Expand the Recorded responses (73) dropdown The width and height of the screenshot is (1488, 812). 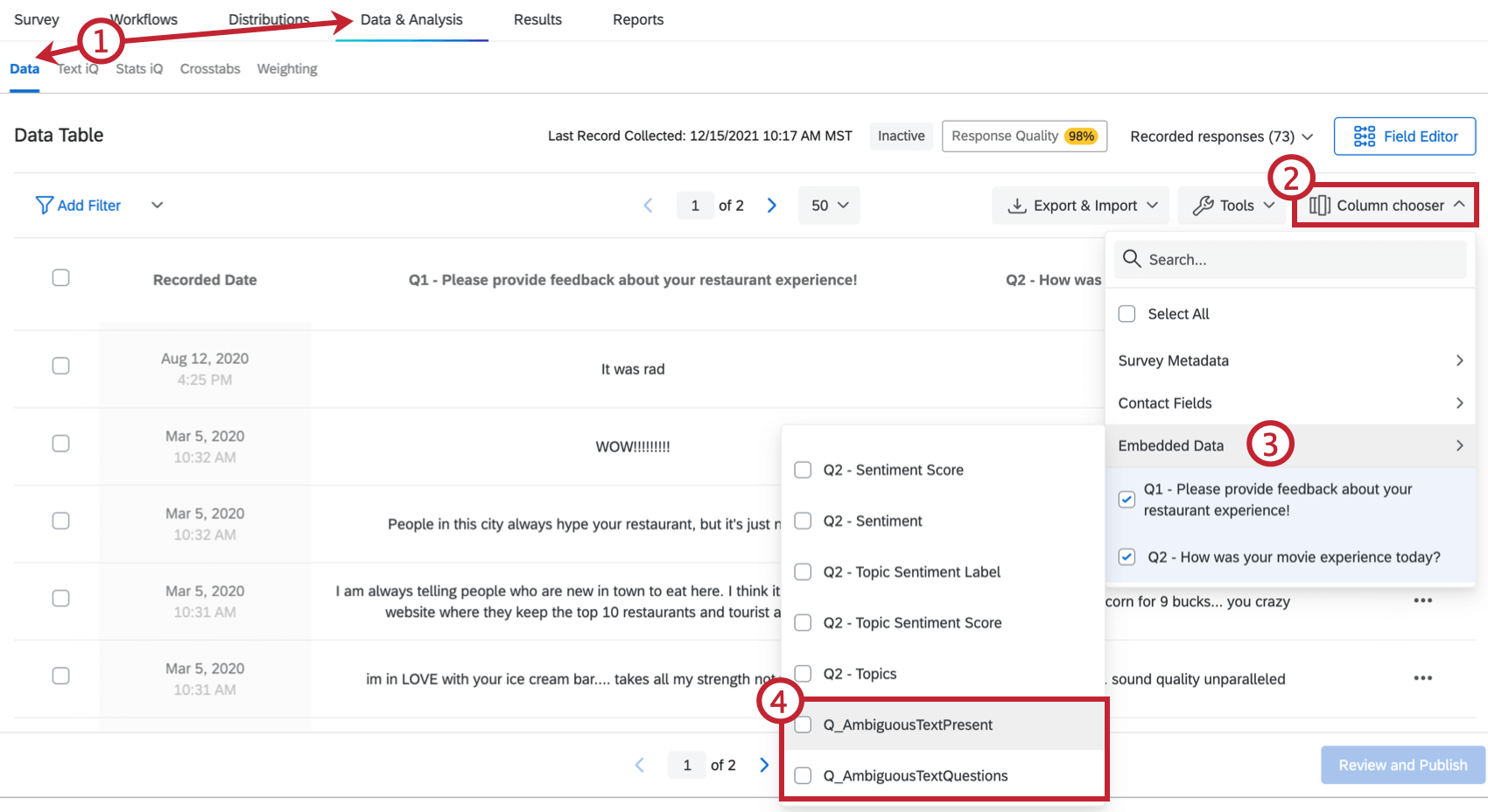(1221, 136)
